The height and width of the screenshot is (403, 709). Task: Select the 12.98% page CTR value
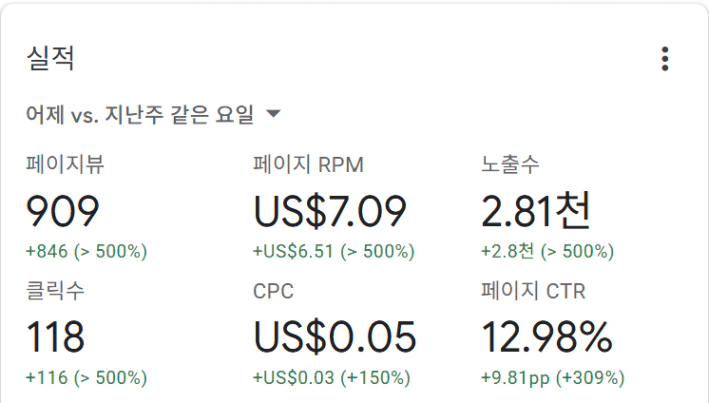tap(547, 337)
